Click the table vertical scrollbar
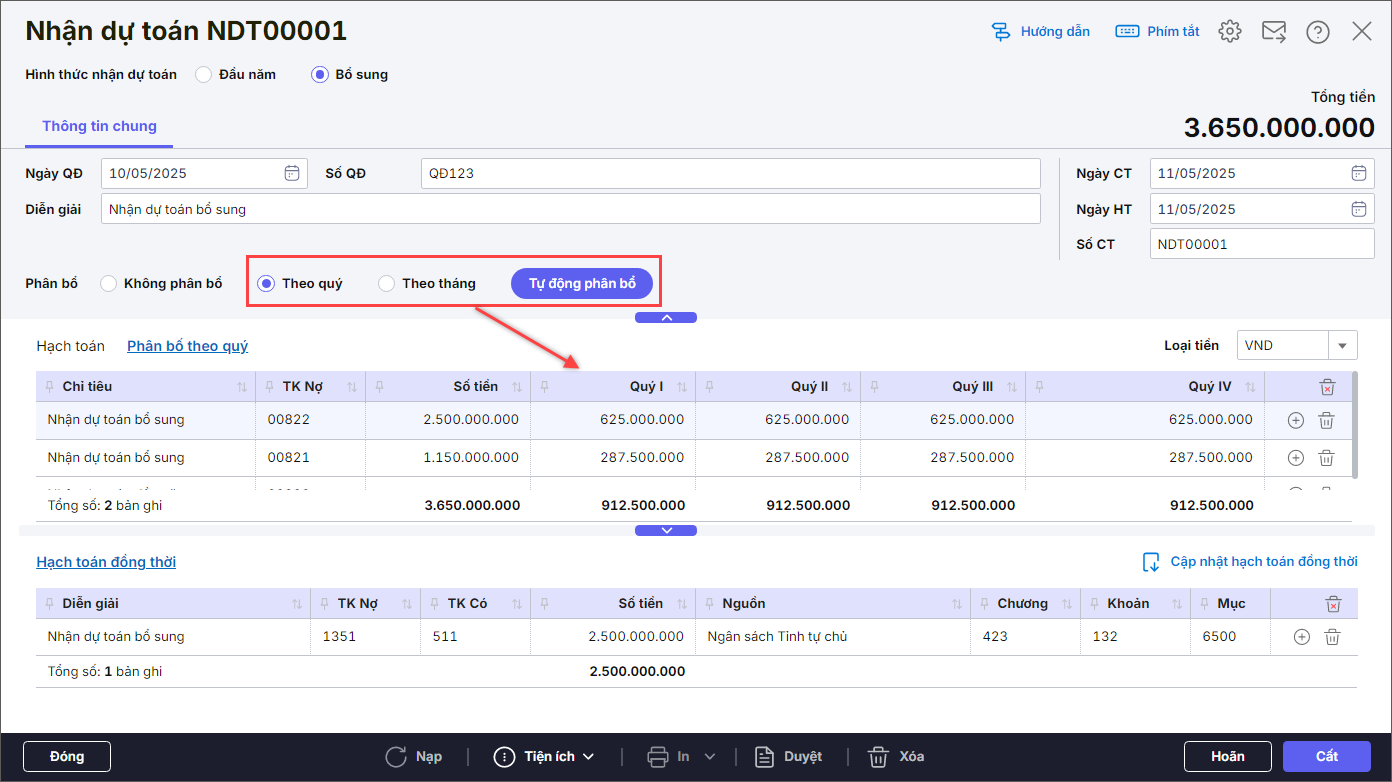 click(1354, 425)
